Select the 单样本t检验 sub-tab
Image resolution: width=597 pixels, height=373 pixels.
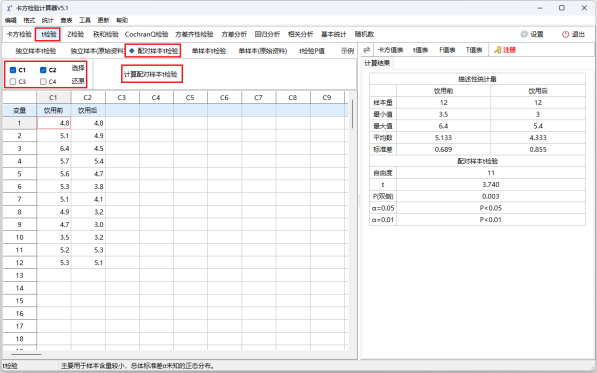coord(209,51)
